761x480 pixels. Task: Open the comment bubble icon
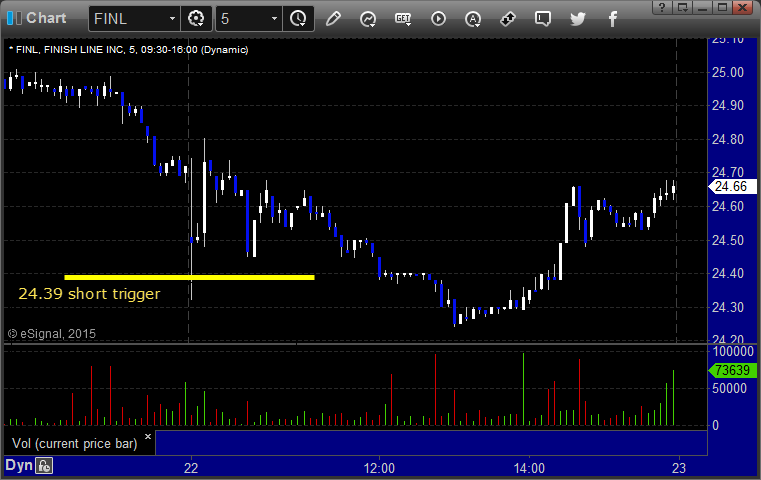coord(543,19)
